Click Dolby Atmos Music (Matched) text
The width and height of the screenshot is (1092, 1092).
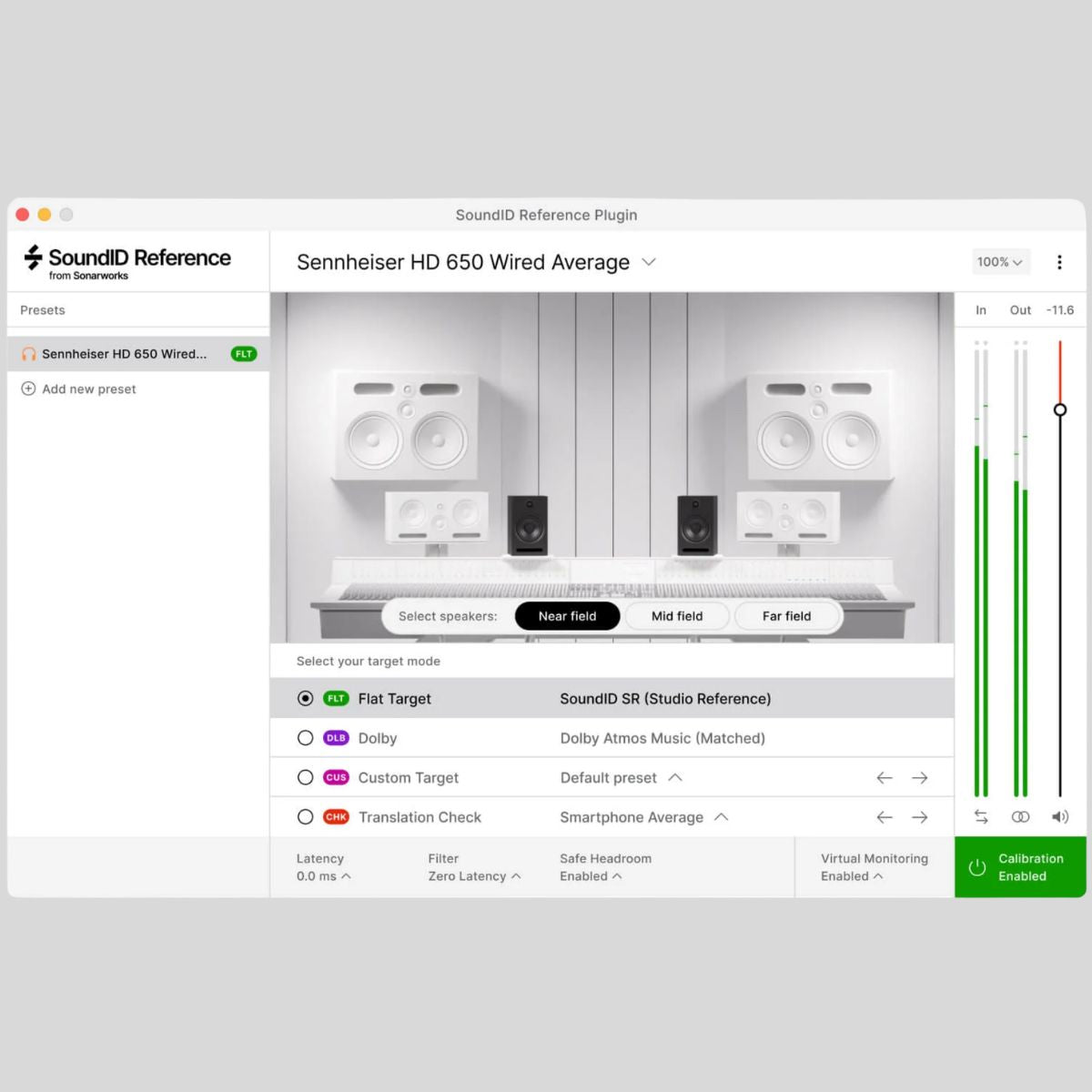(662, 738)
